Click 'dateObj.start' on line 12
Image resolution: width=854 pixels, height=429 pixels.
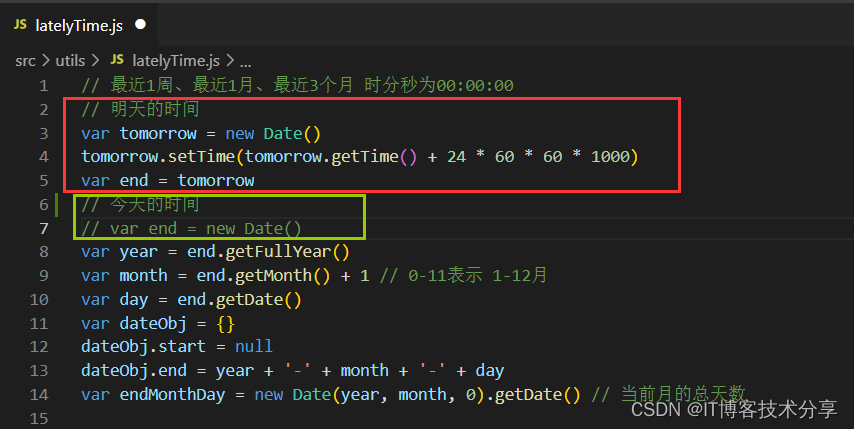143,347
